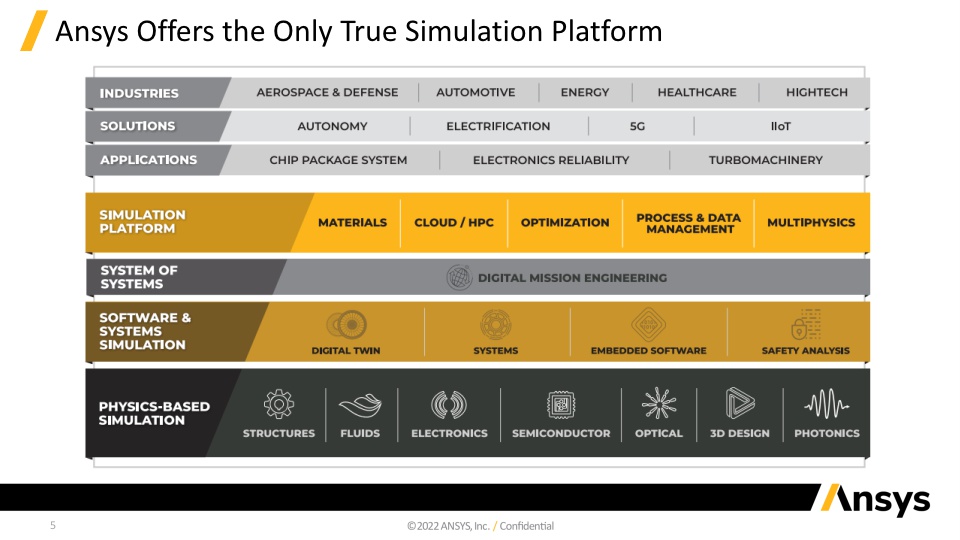The width and height of the screenshot is (960, 540).
Task: Select the Fluids wave icon
Action: coord(360,406)
